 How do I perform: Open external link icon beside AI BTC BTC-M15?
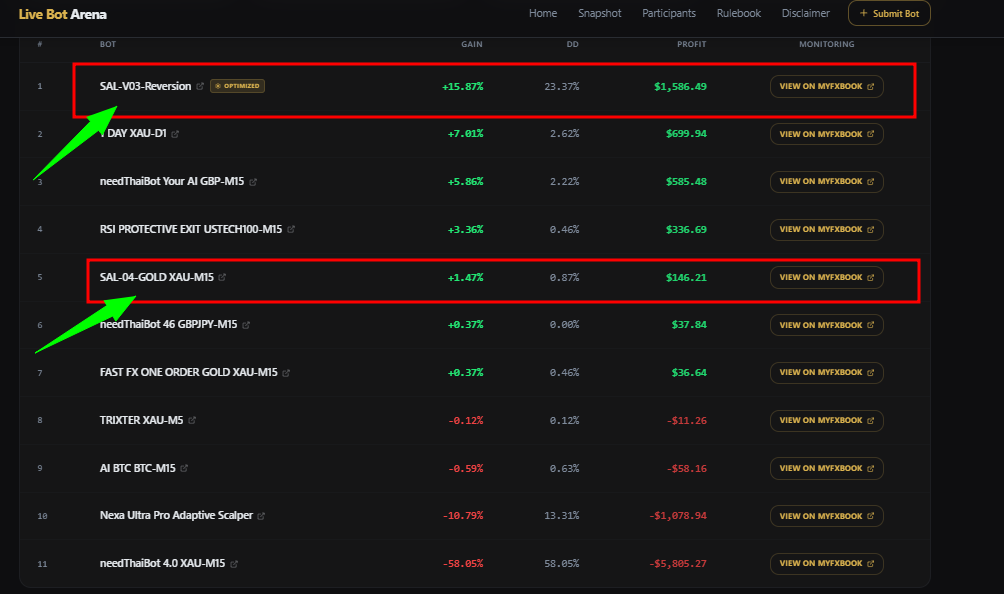pyautogui.click(x=185, y=468)
